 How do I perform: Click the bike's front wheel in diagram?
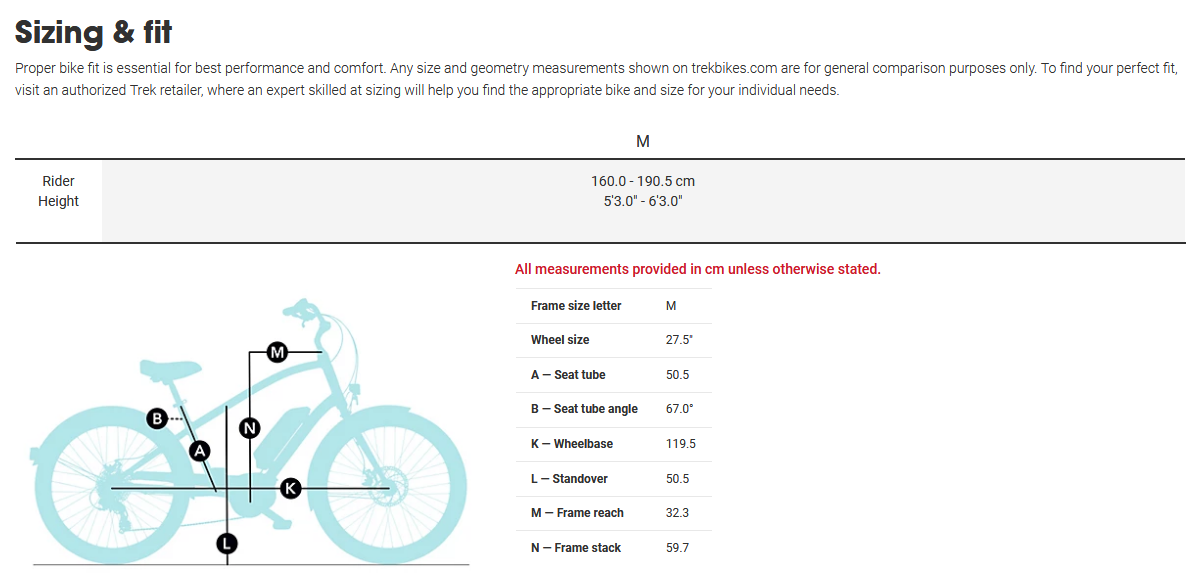pos(388,489)
